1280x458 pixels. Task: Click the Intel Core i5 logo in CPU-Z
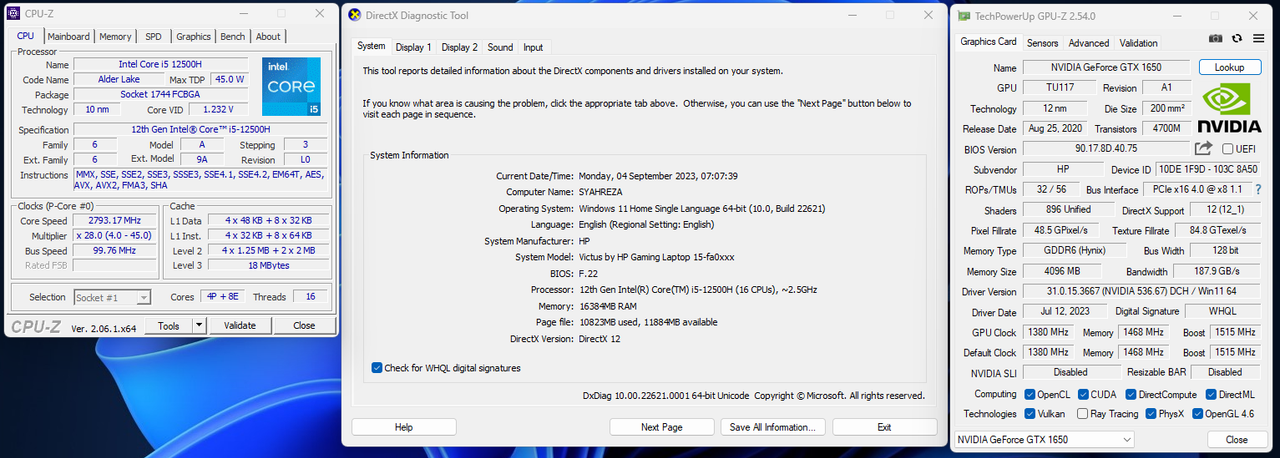coord(292,86)
